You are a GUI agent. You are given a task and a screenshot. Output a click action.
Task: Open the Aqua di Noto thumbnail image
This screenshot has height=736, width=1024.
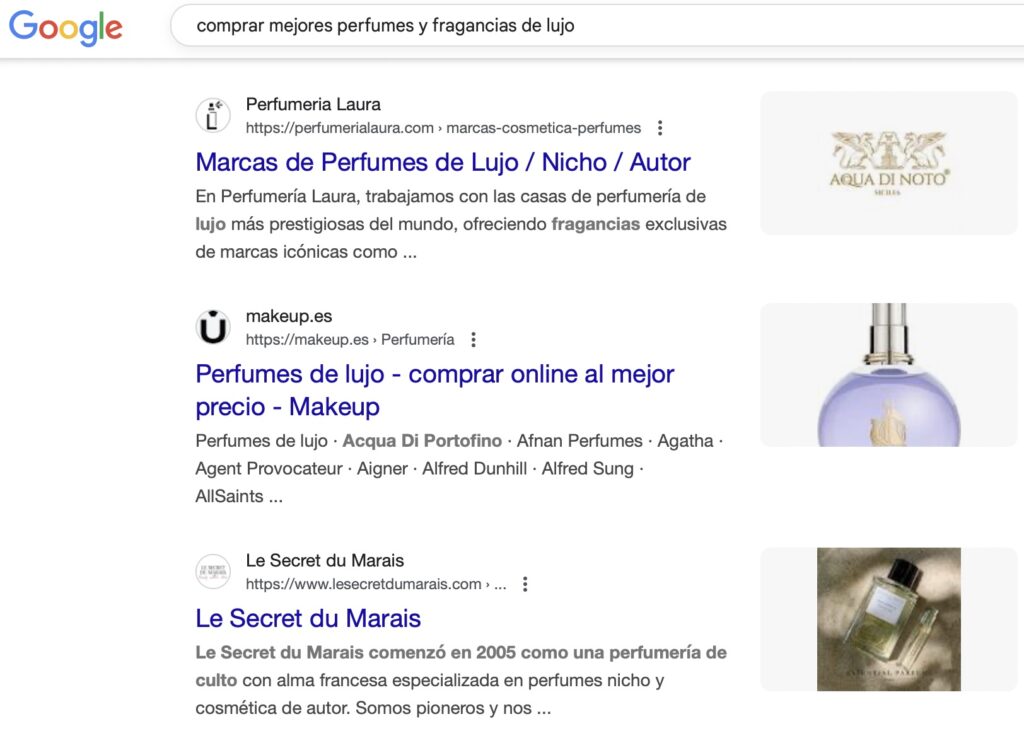click(x=889, y=163)
